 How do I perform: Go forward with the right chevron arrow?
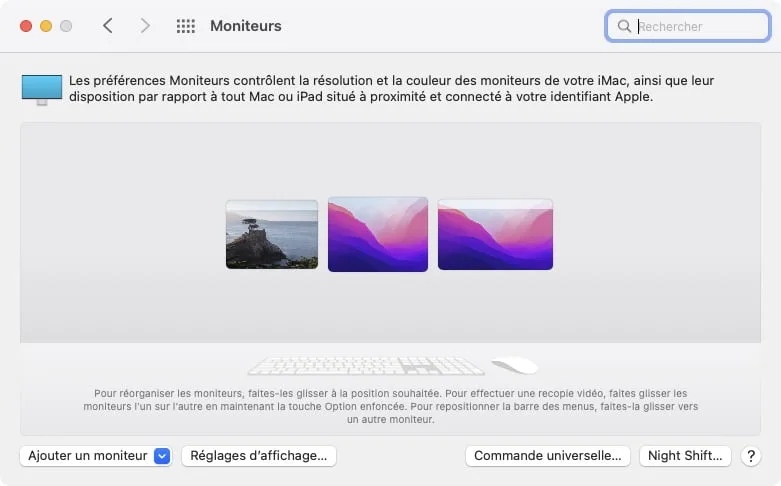(144, 25)
